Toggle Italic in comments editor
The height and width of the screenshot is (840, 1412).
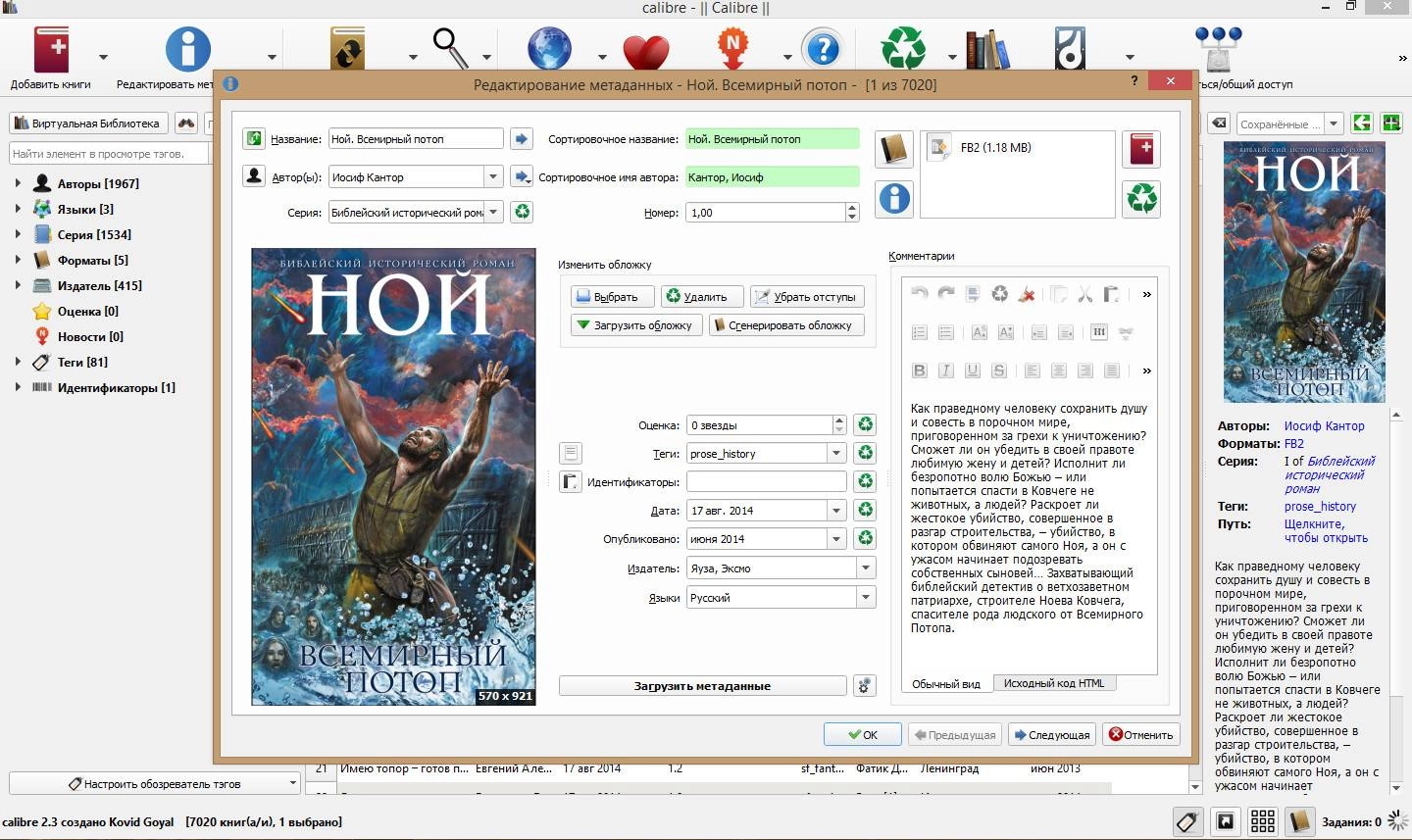[945, 371]
